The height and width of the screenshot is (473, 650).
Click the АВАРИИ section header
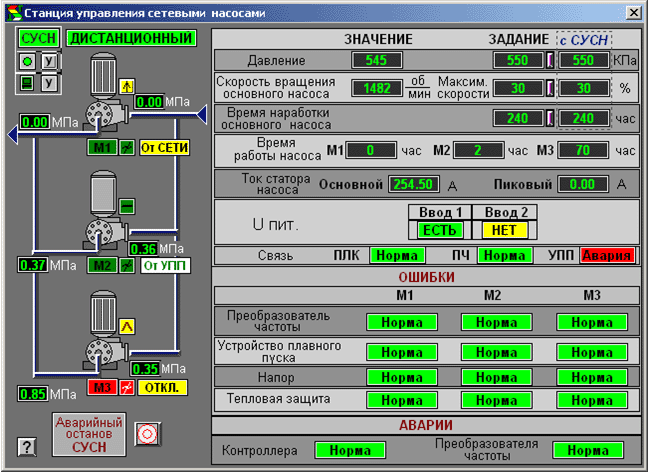point(426,425)
